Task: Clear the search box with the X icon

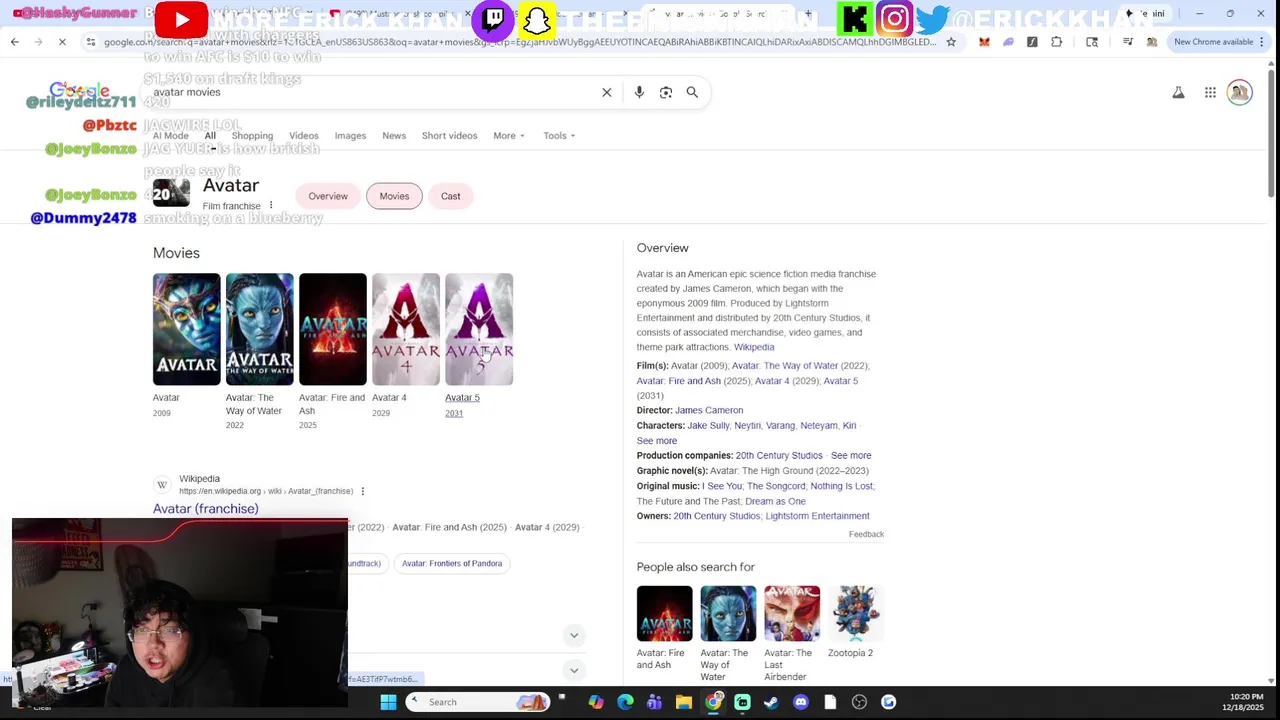Action: [x=606, y=92]
